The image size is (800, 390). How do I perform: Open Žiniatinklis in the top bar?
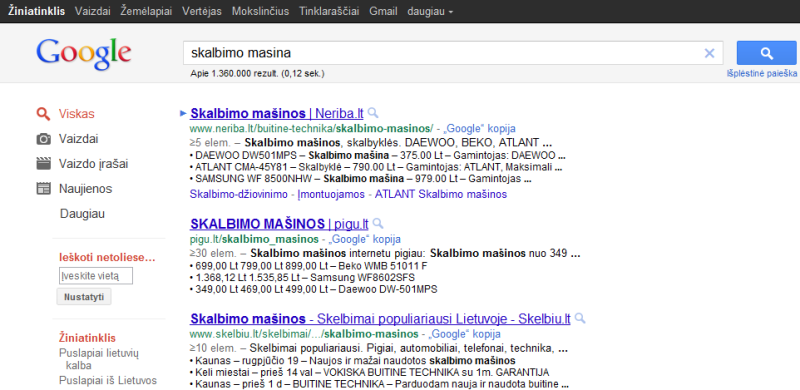click(36, 11)
